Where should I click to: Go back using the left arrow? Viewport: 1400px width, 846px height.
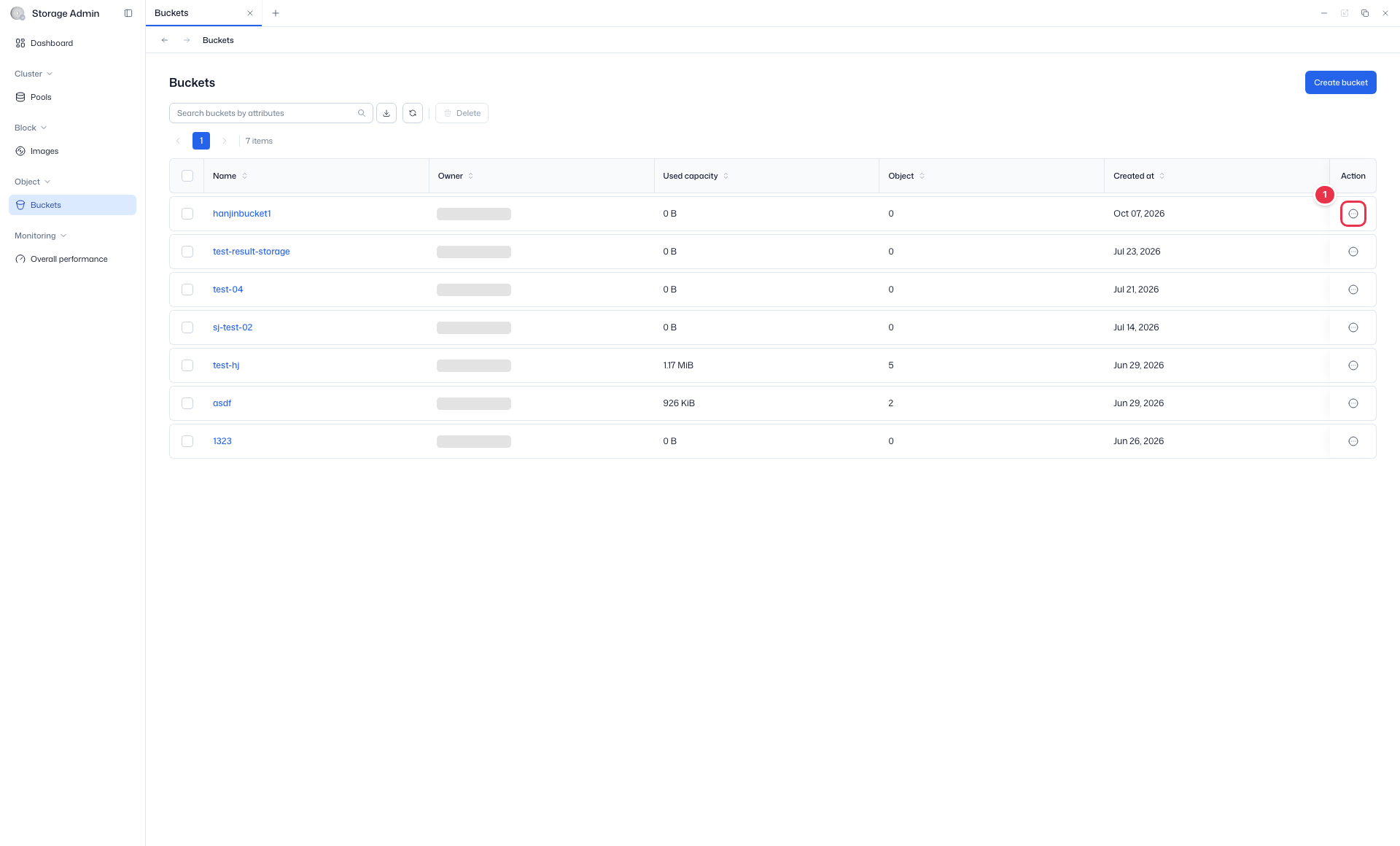[x=165, y=40]
